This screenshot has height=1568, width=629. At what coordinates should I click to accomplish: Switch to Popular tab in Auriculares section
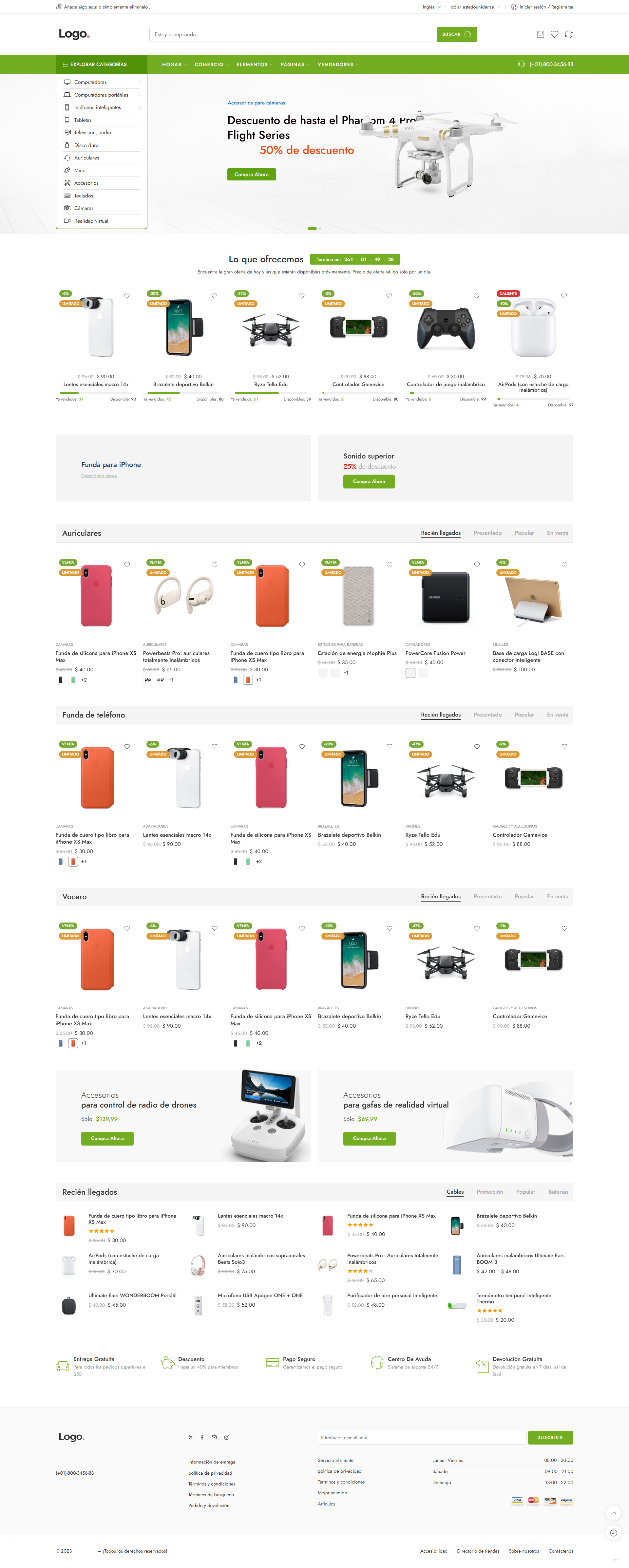524,533
